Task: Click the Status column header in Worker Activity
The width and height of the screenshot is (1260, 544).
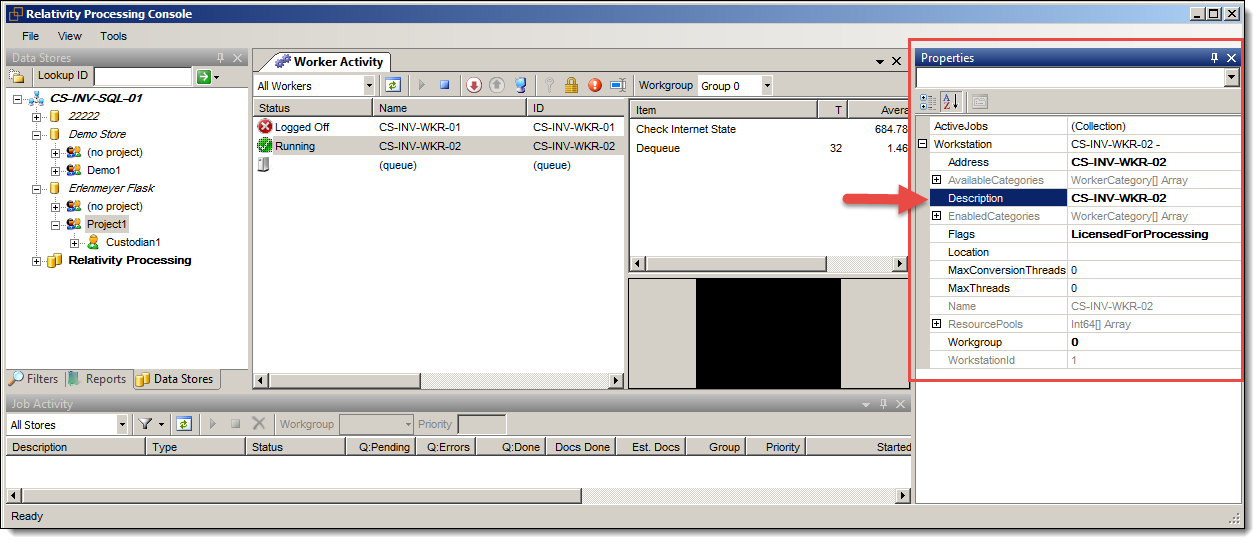Action: (x=312, y=108)
